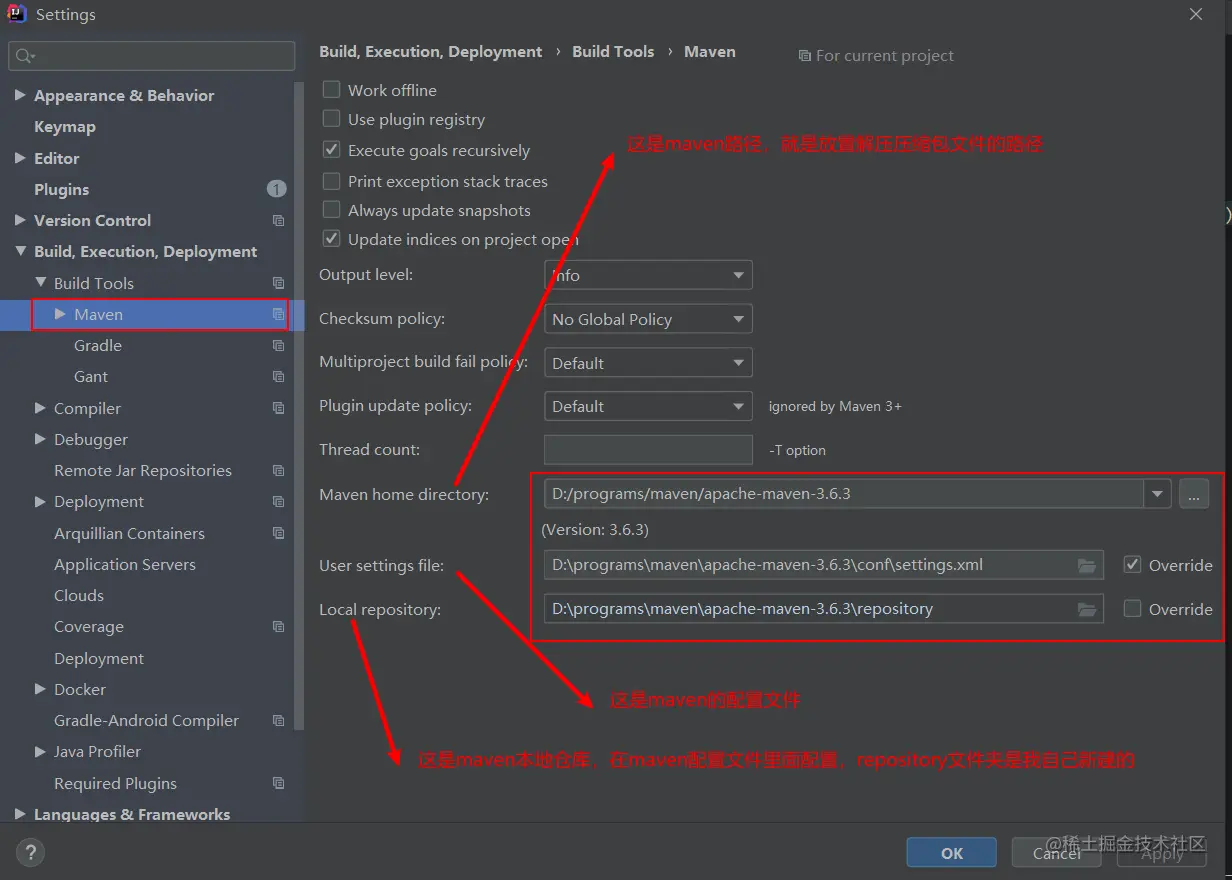This screenshot has width=1232, height=880.
Task: Click folder icon in Local repository field
Action: (1087, 609)
